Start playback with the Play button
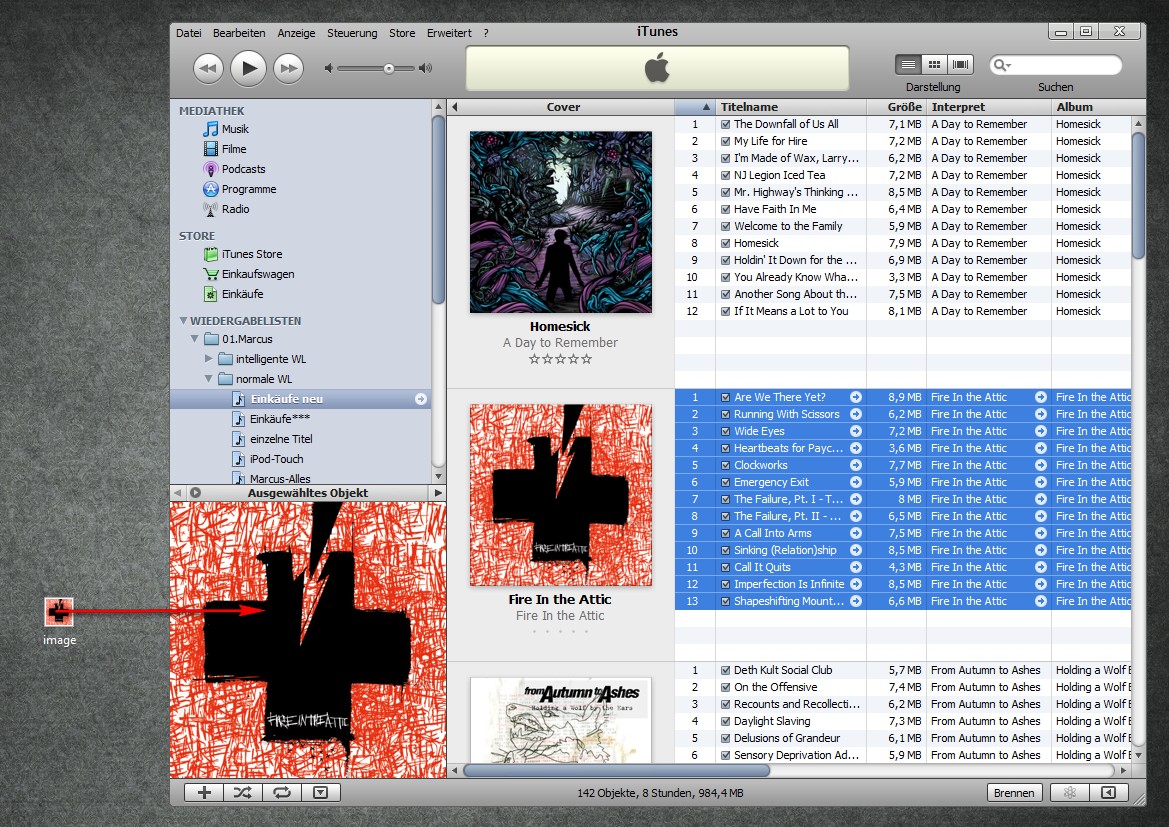Image resolution: width=1169 pixels, height=827 pixels. (x=248, y=69)
